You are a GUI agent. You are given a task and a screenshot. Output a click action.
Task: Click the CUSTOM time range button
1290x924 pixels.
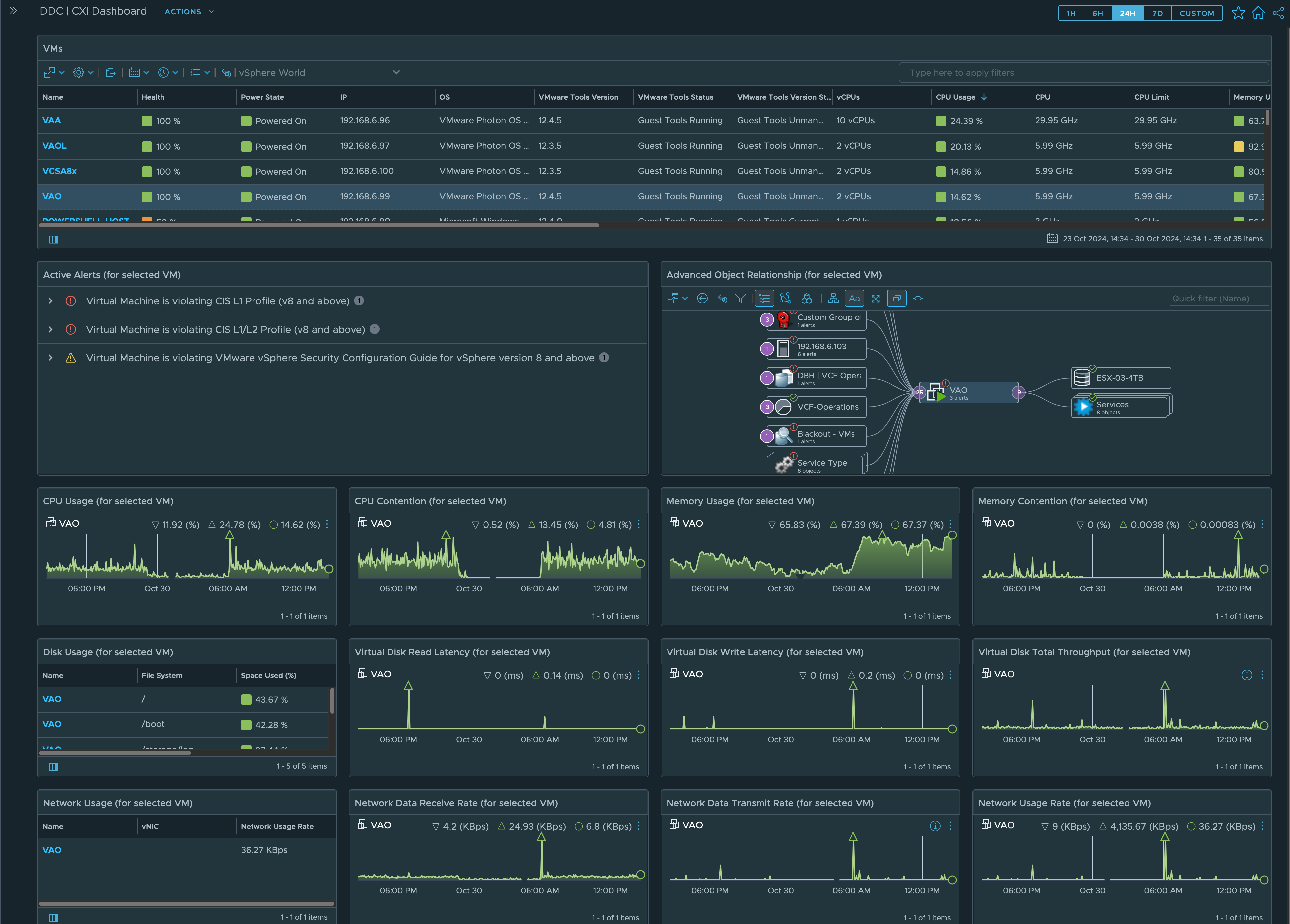pos(1196,13)
